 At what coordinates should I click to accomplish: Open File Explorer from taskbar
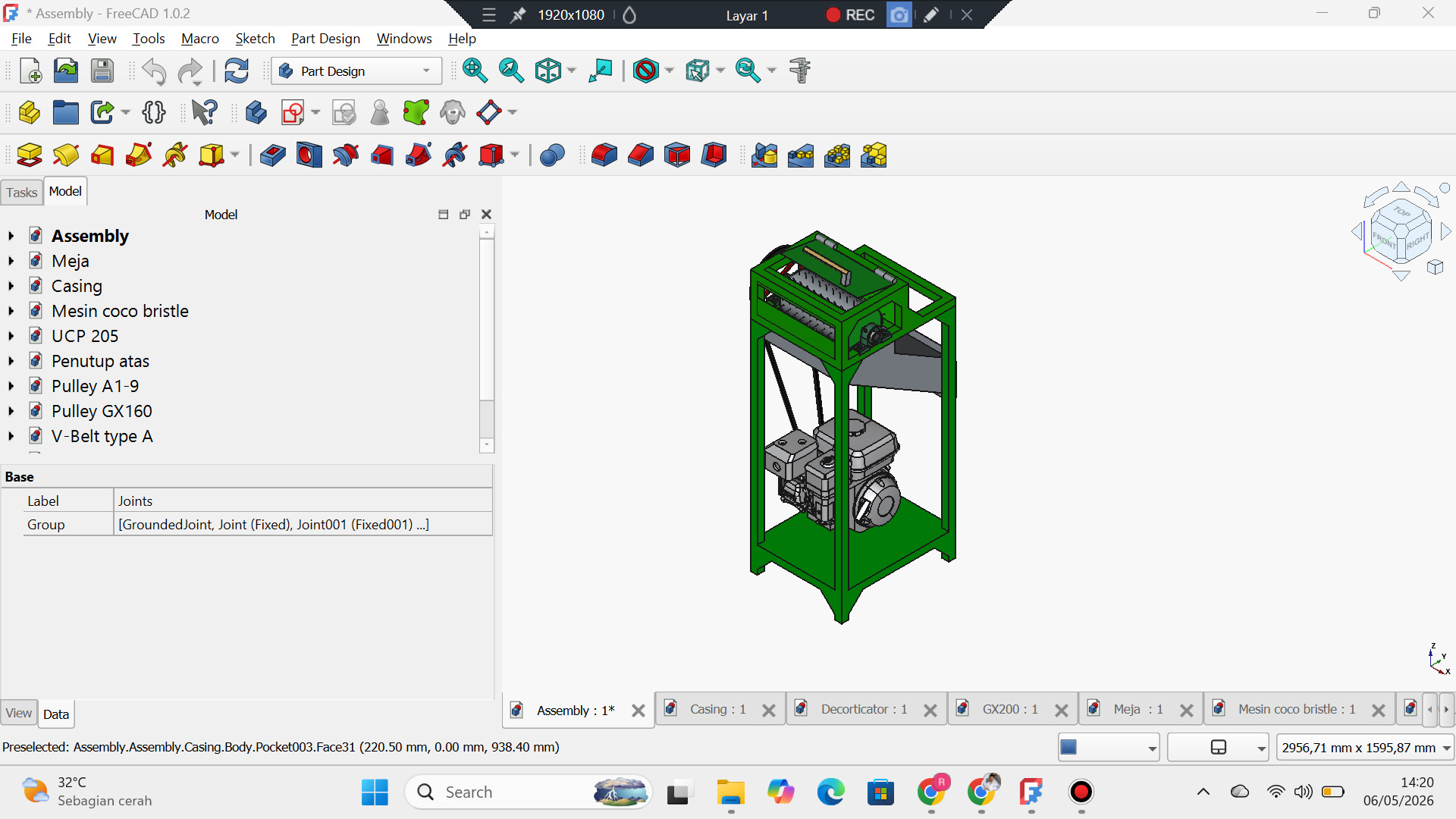pos(730,792)
